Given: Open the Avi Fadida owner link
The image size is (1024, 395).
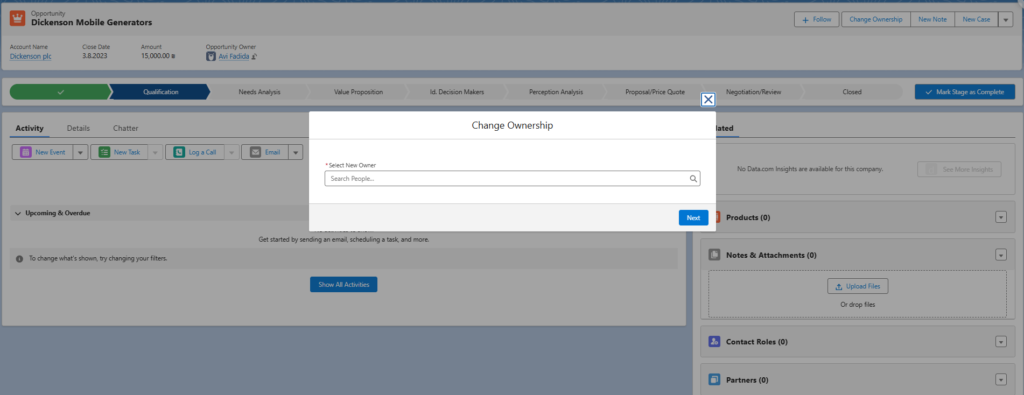Looking at the screenshot, I should pos(234,57).
